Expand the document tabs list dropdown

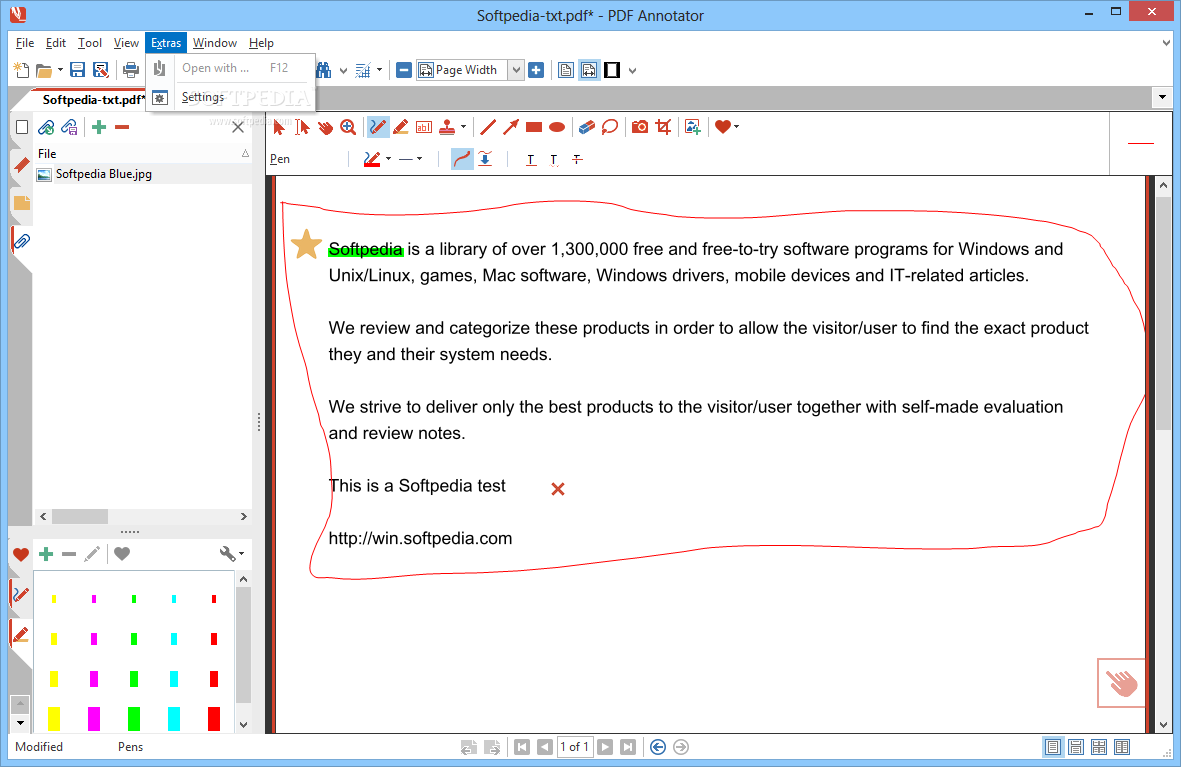(x=1162, y=97)
